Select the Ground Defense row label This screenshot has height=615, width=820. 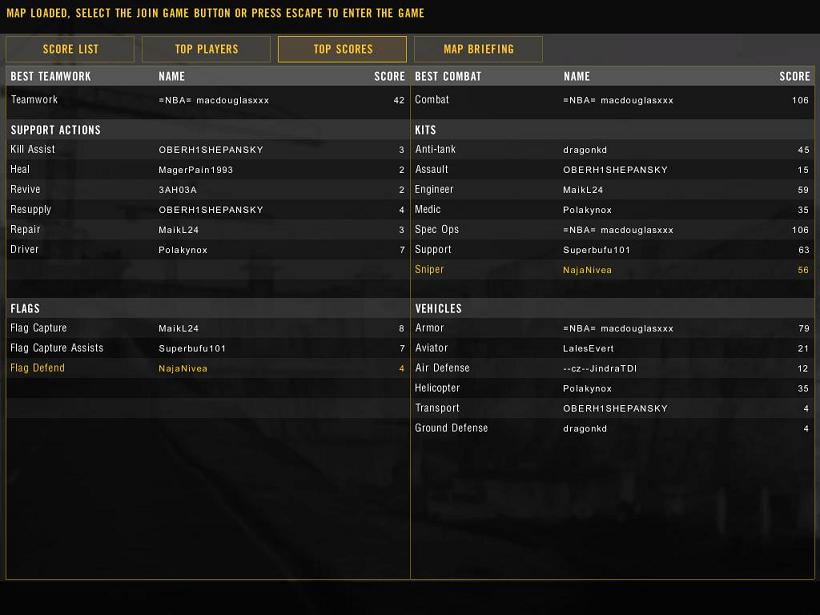tap(451, 428)
